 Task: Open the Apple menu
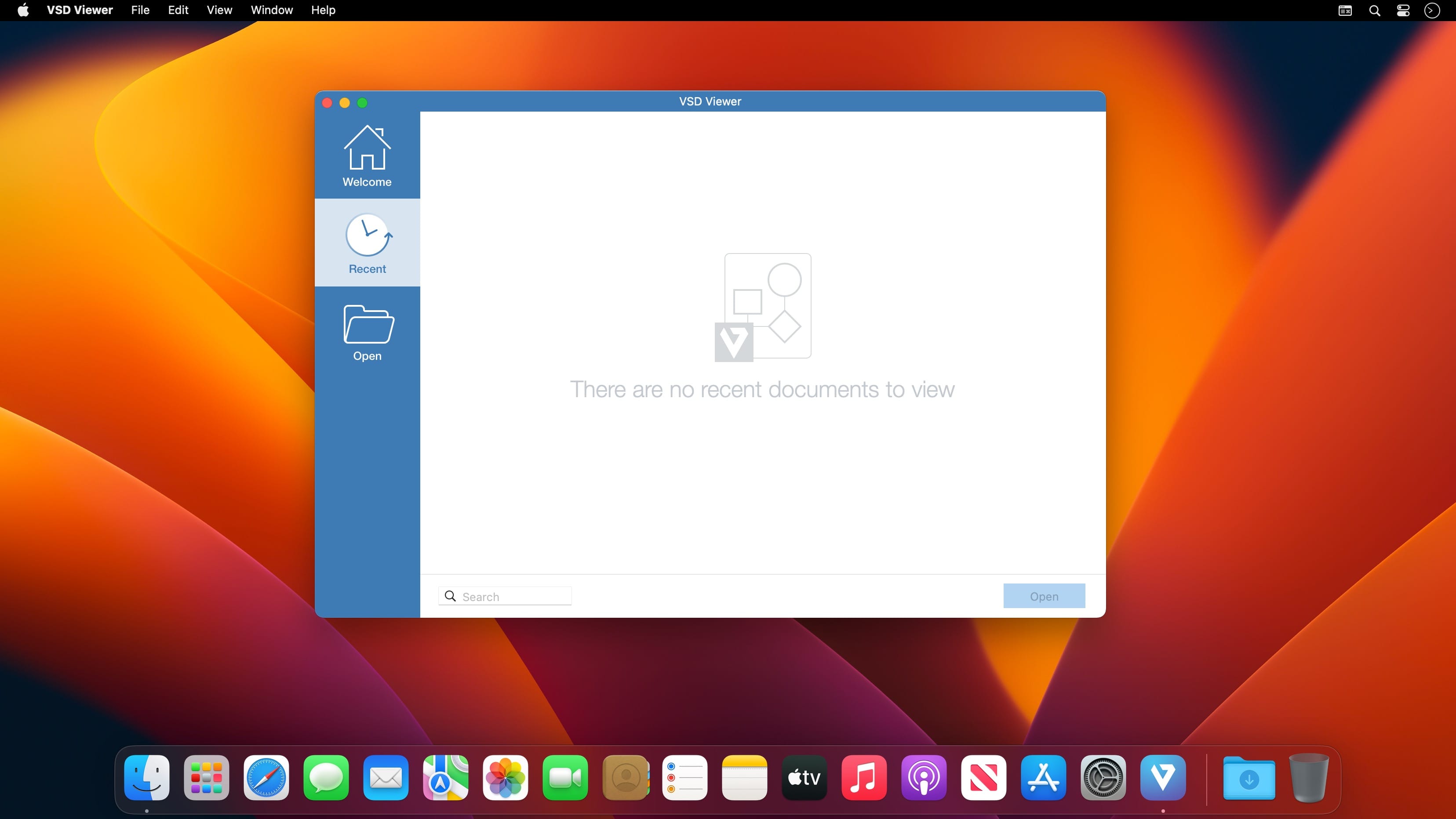(x=22, y=10)
